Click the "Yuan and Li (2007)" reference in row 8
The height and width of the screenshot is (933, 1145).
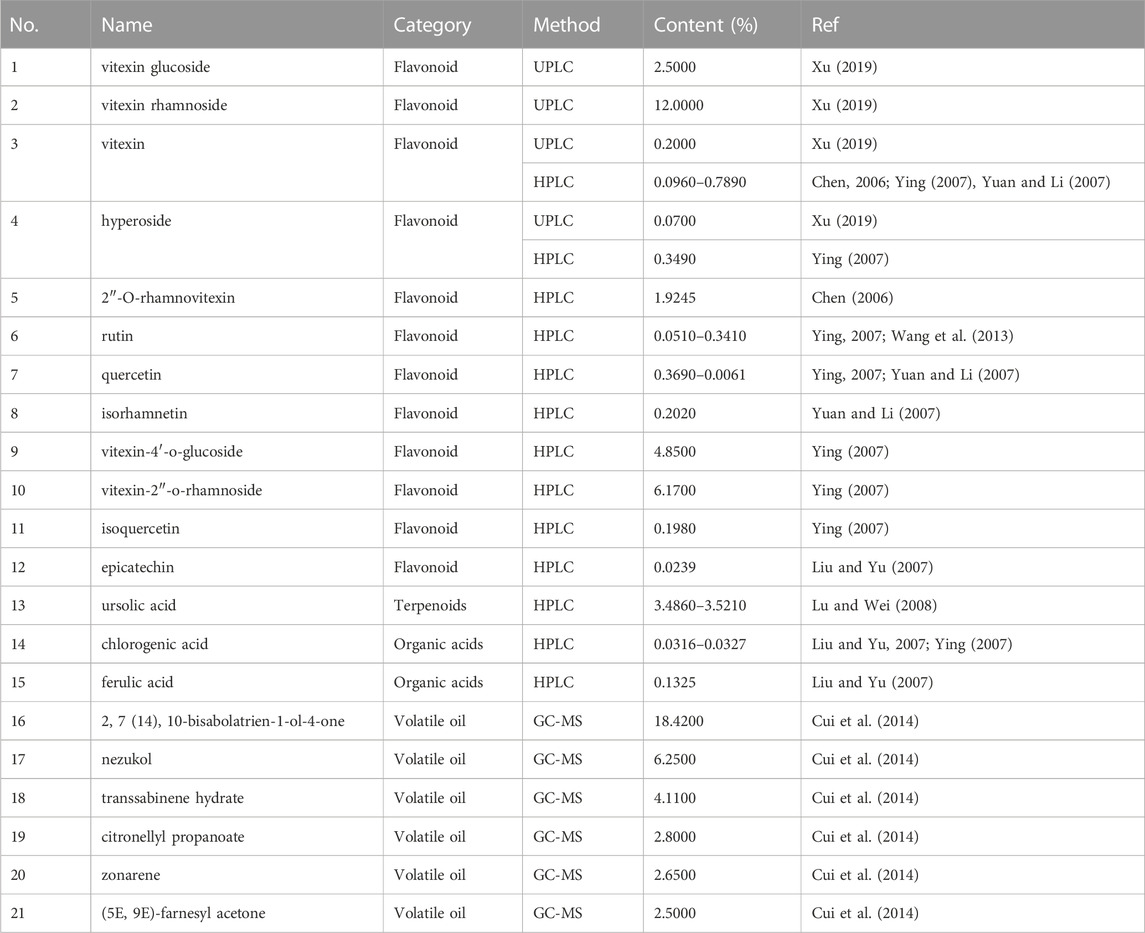click(876, 413)
